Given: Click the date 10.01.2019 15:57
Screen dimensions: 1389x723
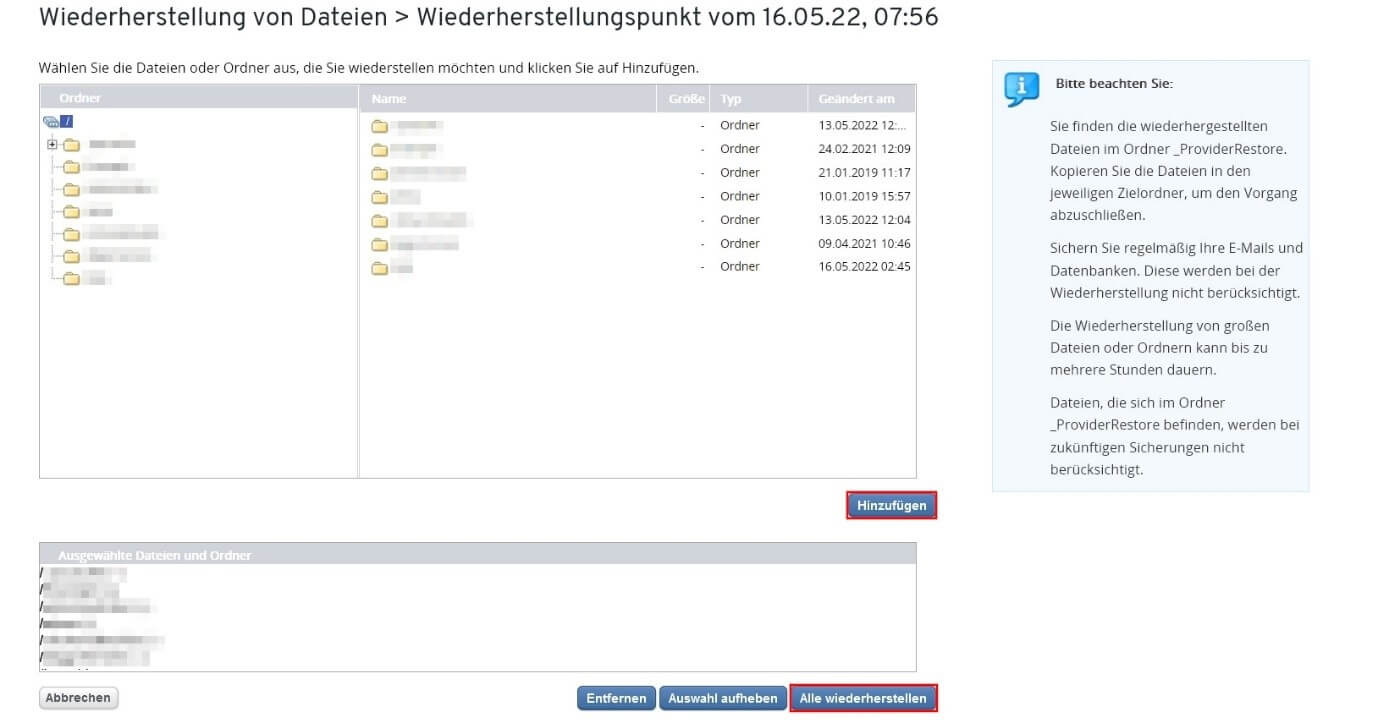Looking at the screenshot, I should click(x=864, y=196).
